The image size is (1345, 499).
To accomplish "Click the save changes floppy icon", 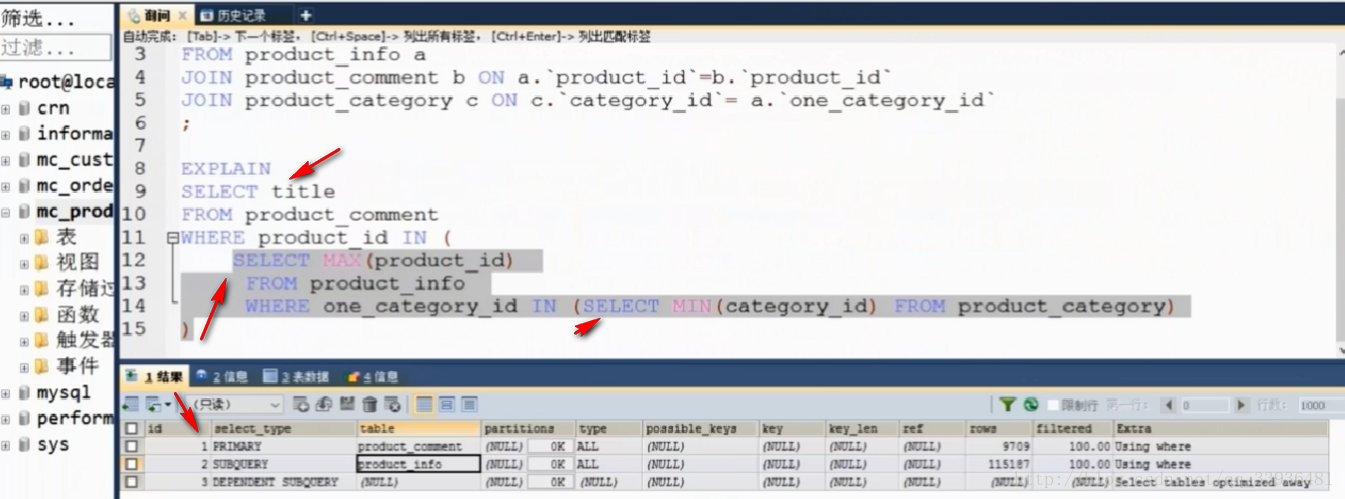I will pos(347,404).
